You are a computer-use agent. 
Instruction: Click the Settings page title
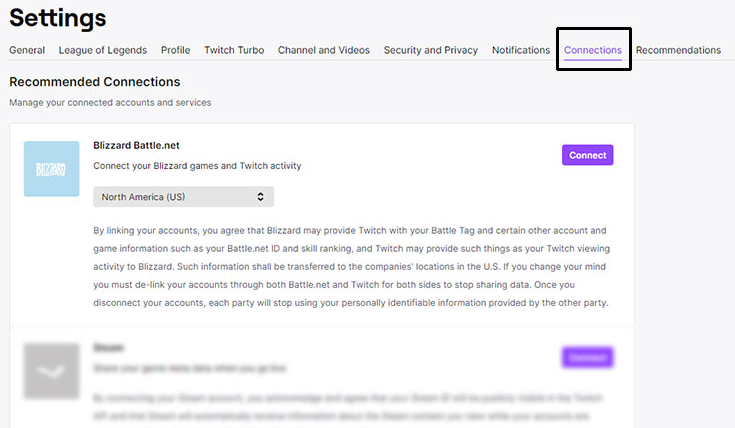point(58,18)
